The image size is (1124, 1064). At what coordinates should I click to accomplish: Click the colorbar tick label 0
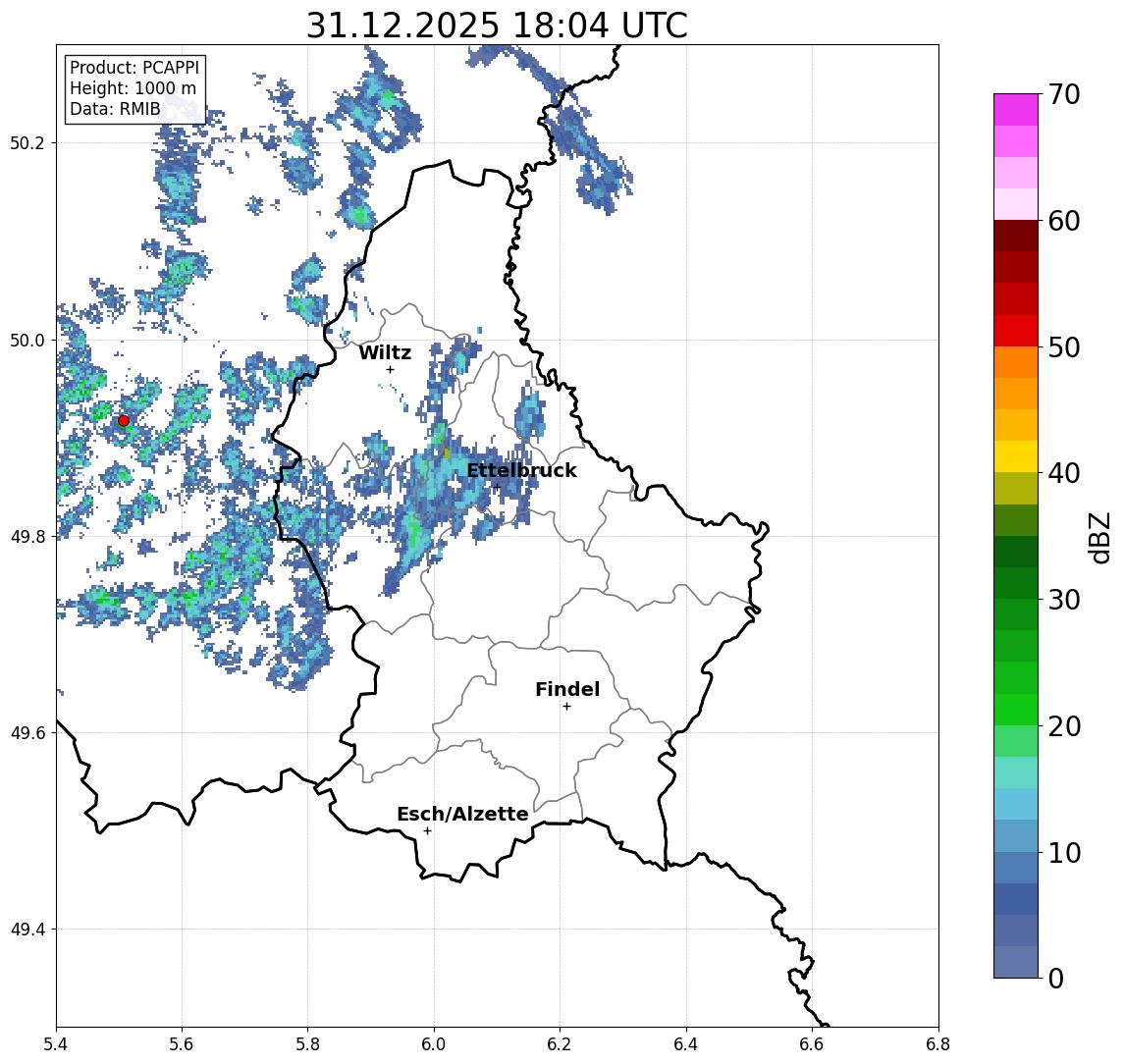(1056, 978)
